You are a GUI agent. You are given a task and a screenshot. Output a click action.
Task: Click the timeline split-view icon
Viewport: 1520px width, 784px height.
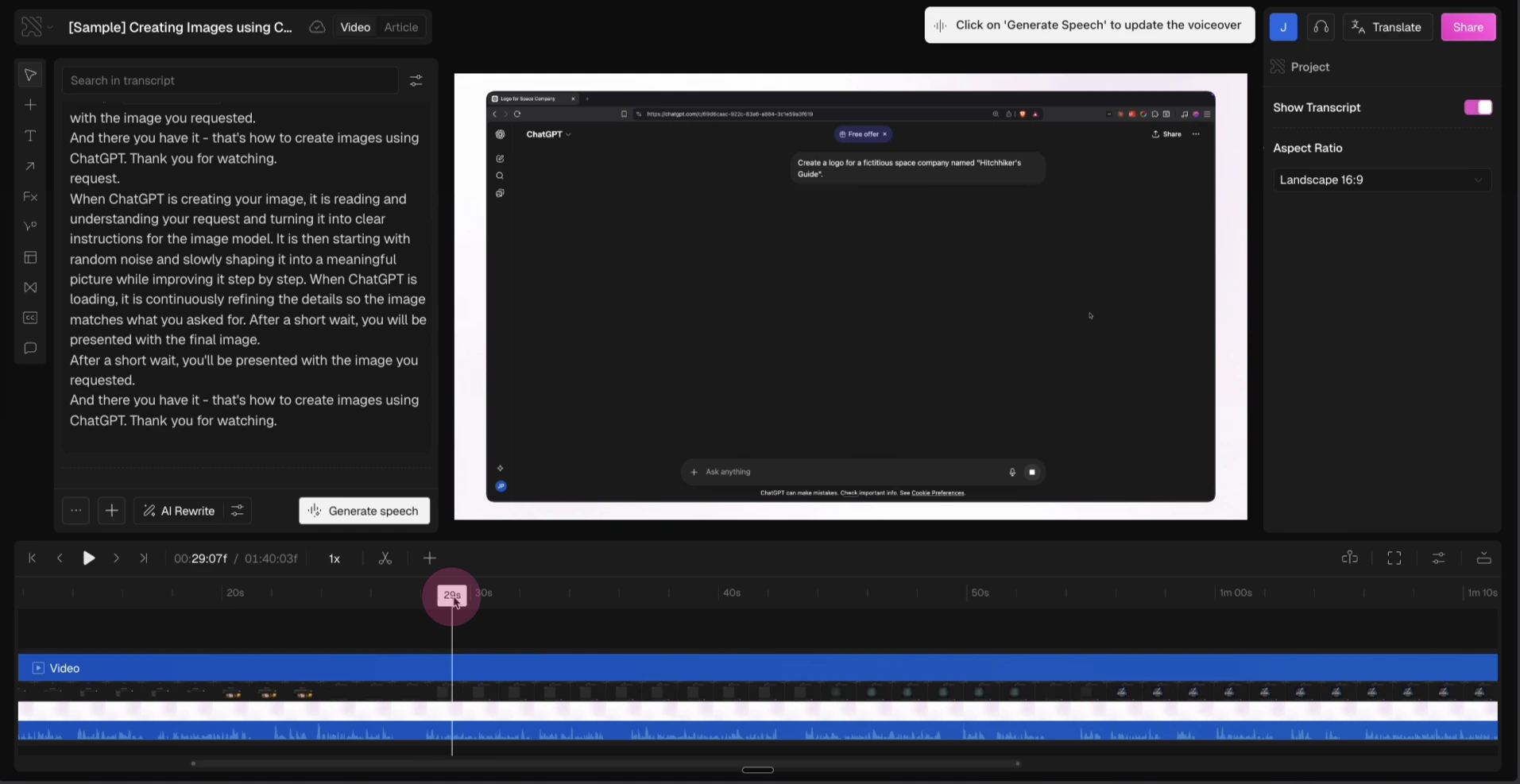(1349, 558)
